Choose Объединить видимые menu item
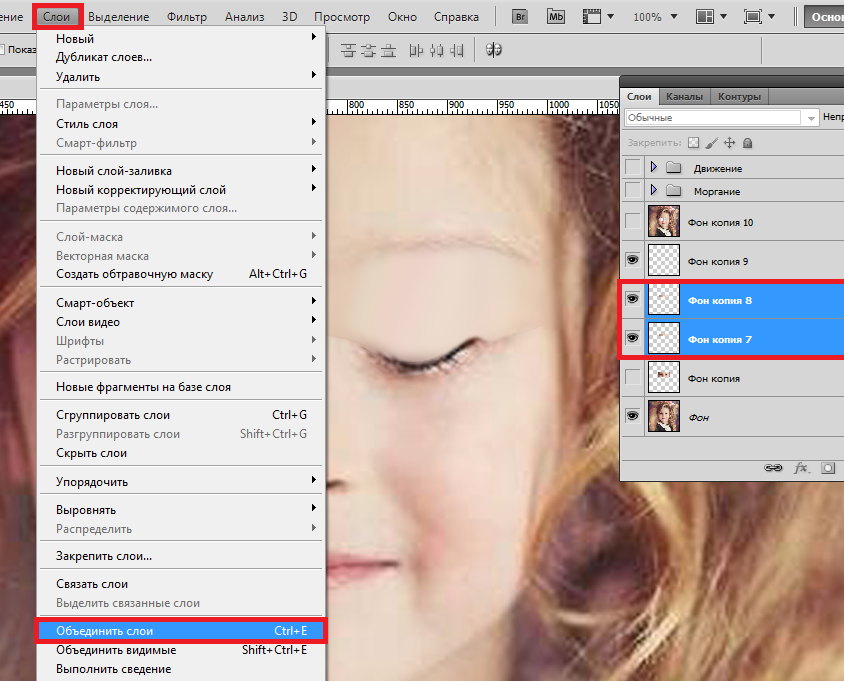 pyautogui.click(x=181, y=650)
